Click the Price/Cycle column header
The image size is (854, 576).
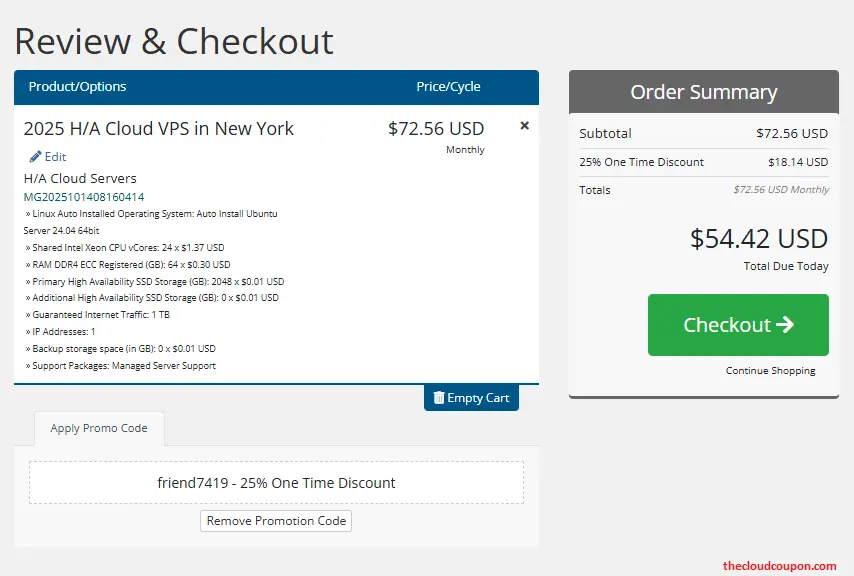(x=450, y=87)
